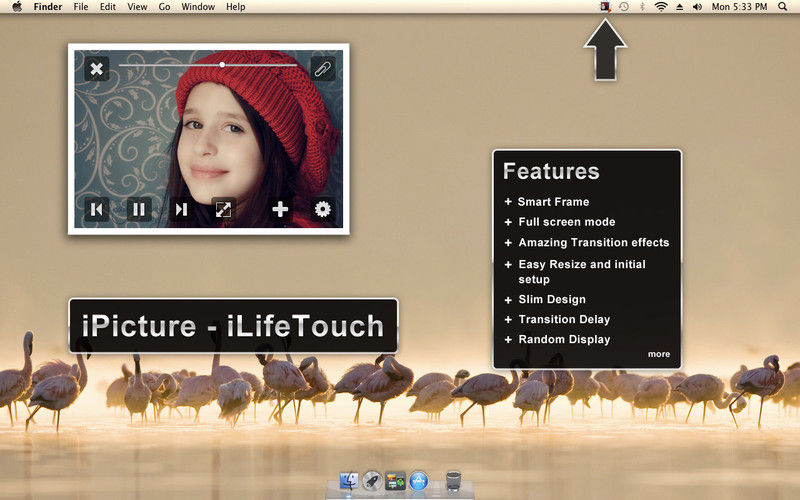Click the slider handle atop the photo frame

click(222, 65)
